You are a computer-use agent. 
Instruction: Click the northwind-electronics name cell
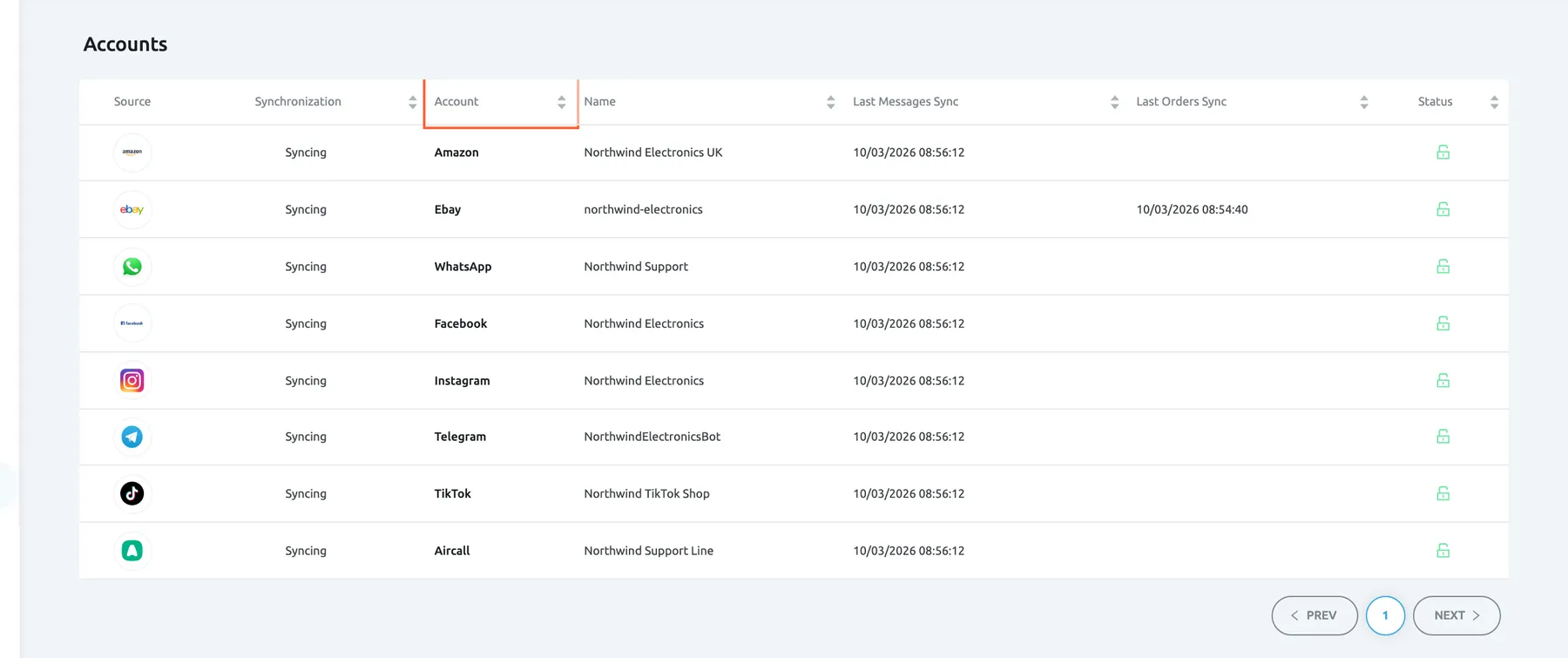click(643, 209)
